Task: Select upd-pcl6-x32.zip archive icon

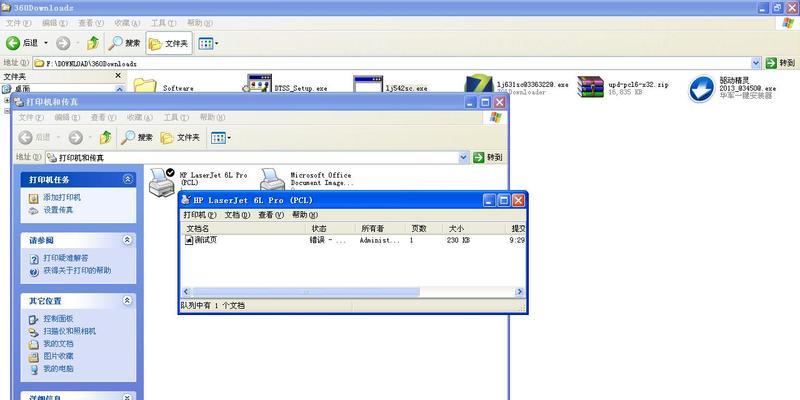Action: (x=590, y=86)
